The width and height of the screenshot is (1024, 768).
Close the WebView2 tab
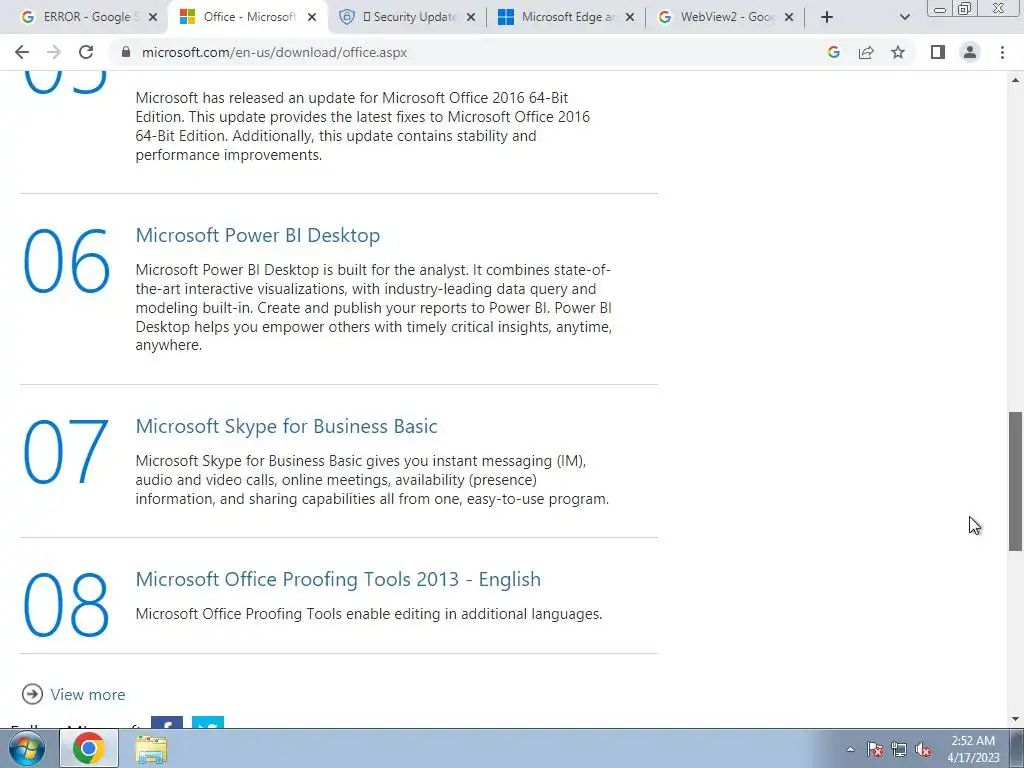789,17
